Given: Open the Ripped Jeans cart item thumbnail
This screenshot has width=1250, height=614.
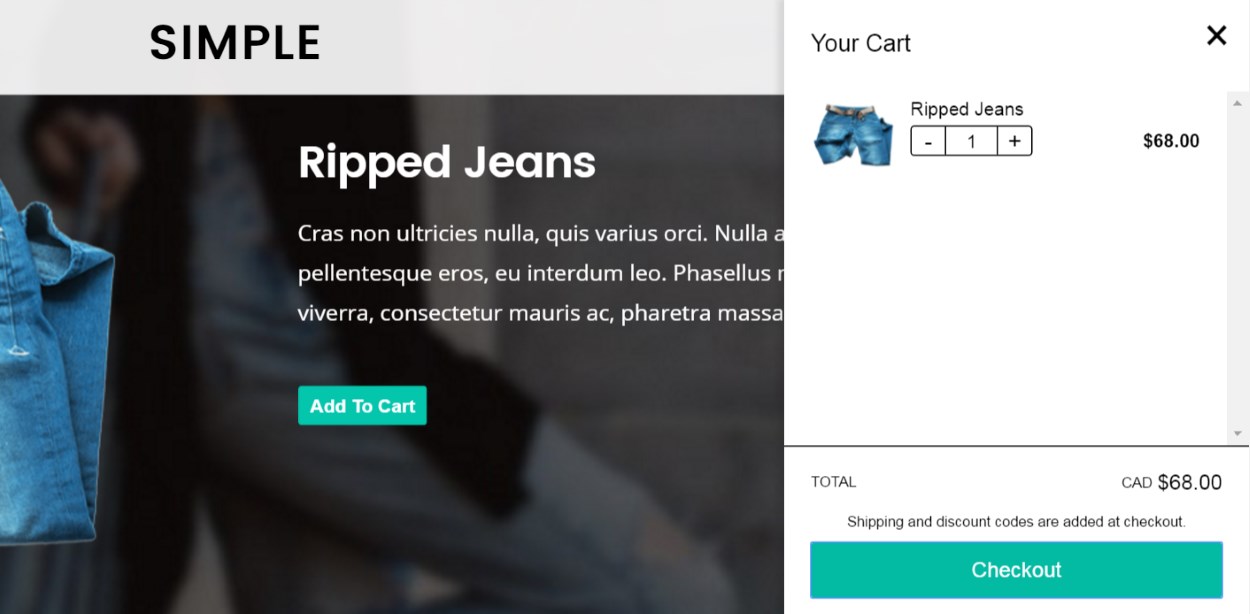Looking at the screenshot, I should tap(853, 134).
